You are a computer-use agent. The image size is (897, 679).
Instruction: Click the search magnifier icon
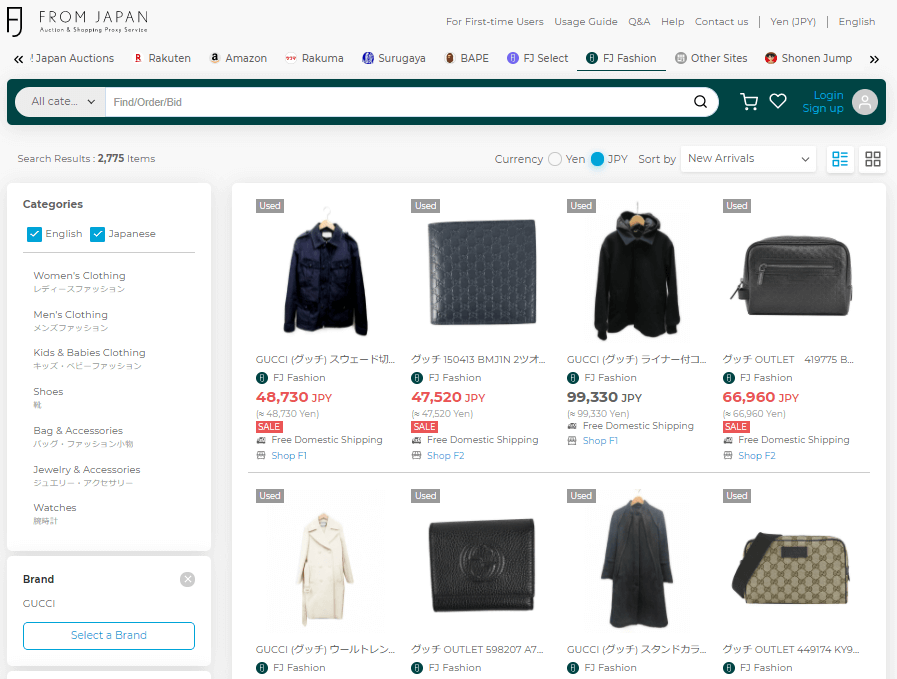pyautogui.click(x=700, y=102)
